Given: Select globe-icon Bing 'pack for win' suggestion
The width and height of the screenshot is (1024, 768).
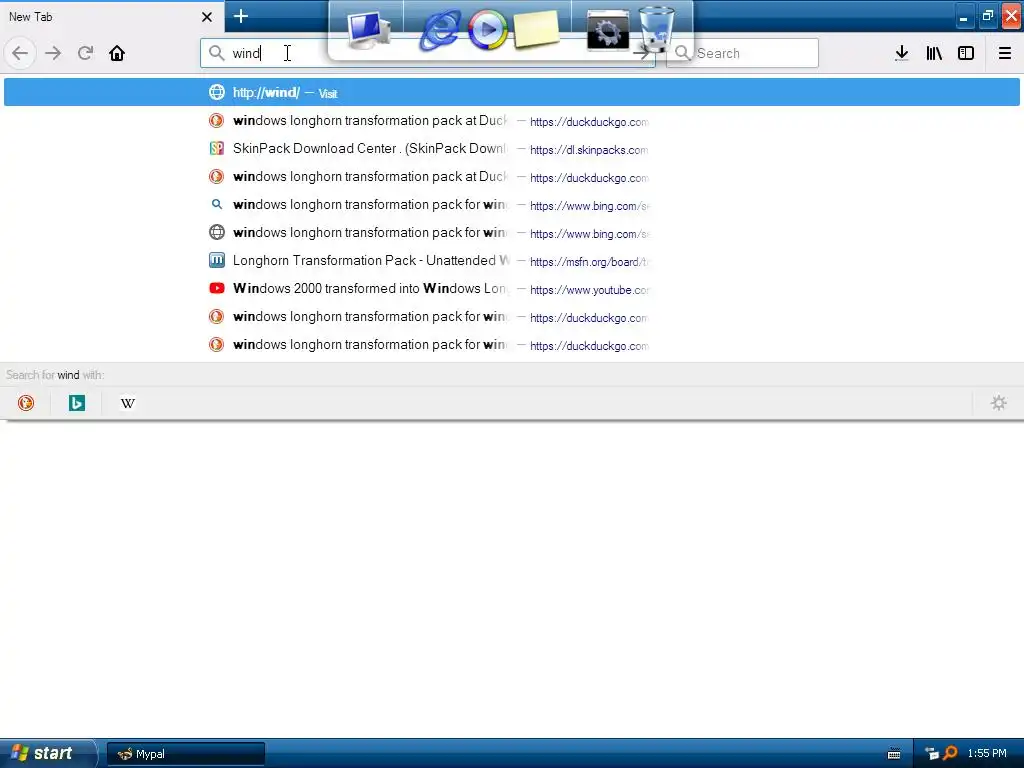Looking at the screenshot, I should tap(512, 232).
